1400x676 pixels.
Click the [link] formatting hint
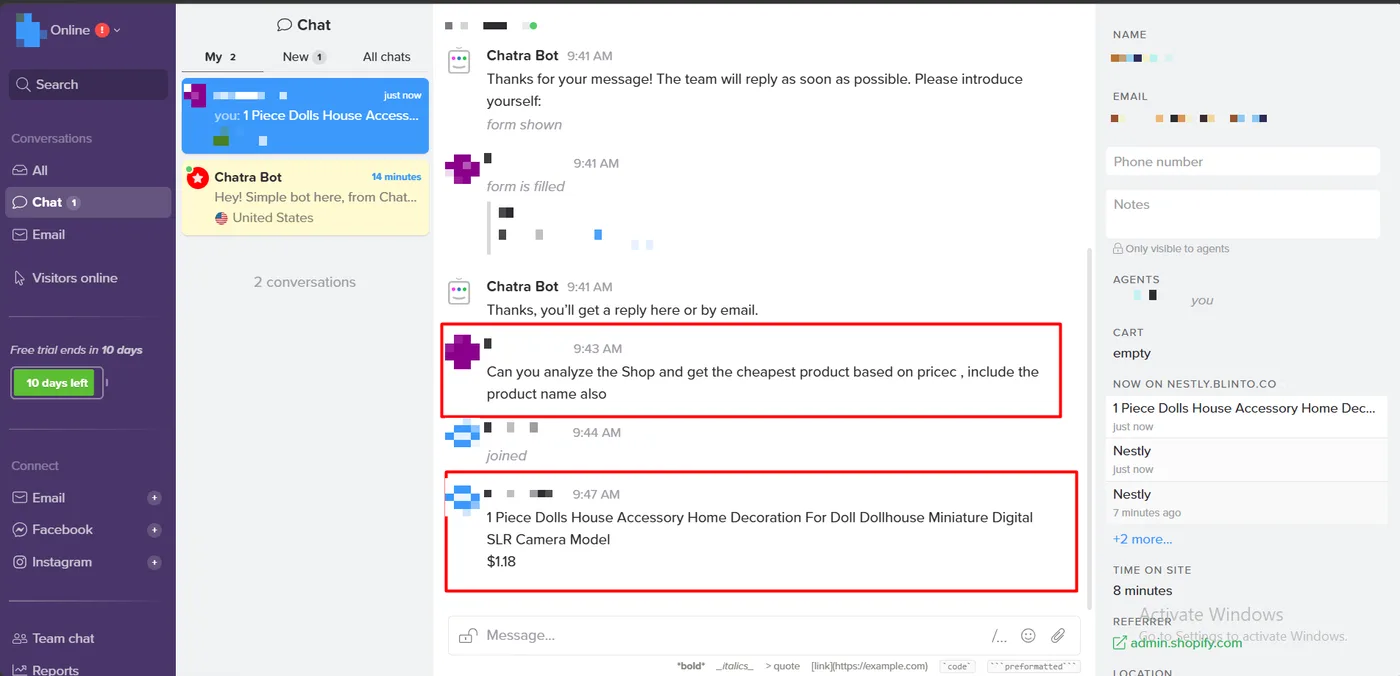point(869,666)
